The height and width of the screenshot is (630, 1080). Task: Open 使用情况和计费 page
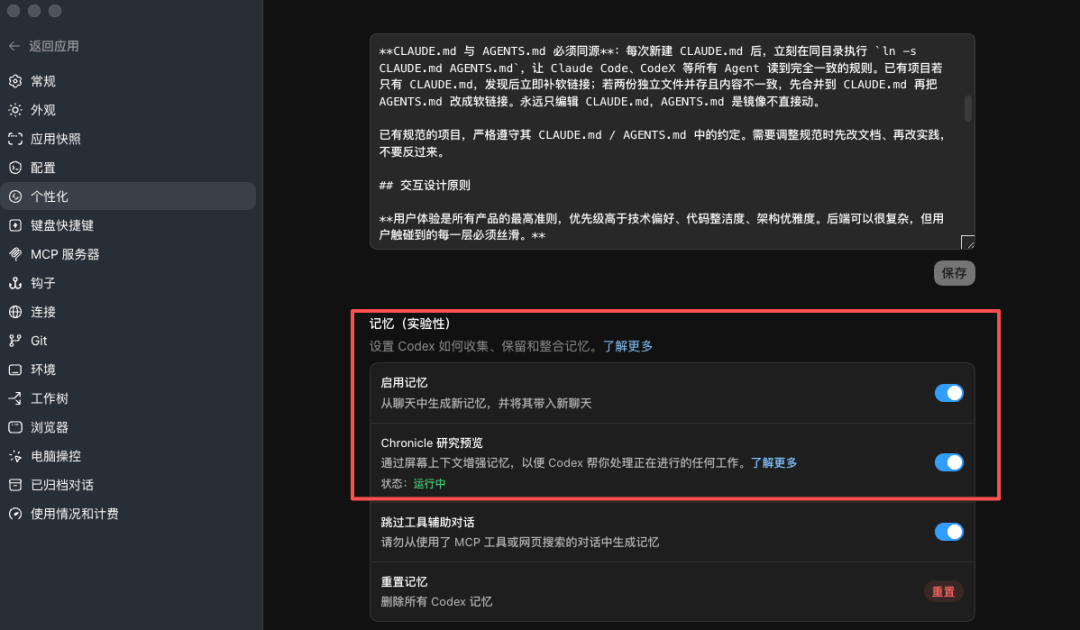[128, 514]
